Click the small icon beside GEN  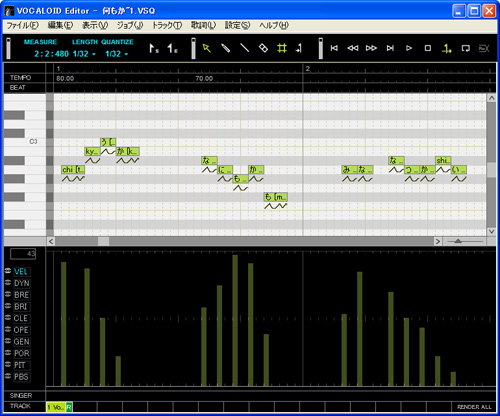coord(8,341)
